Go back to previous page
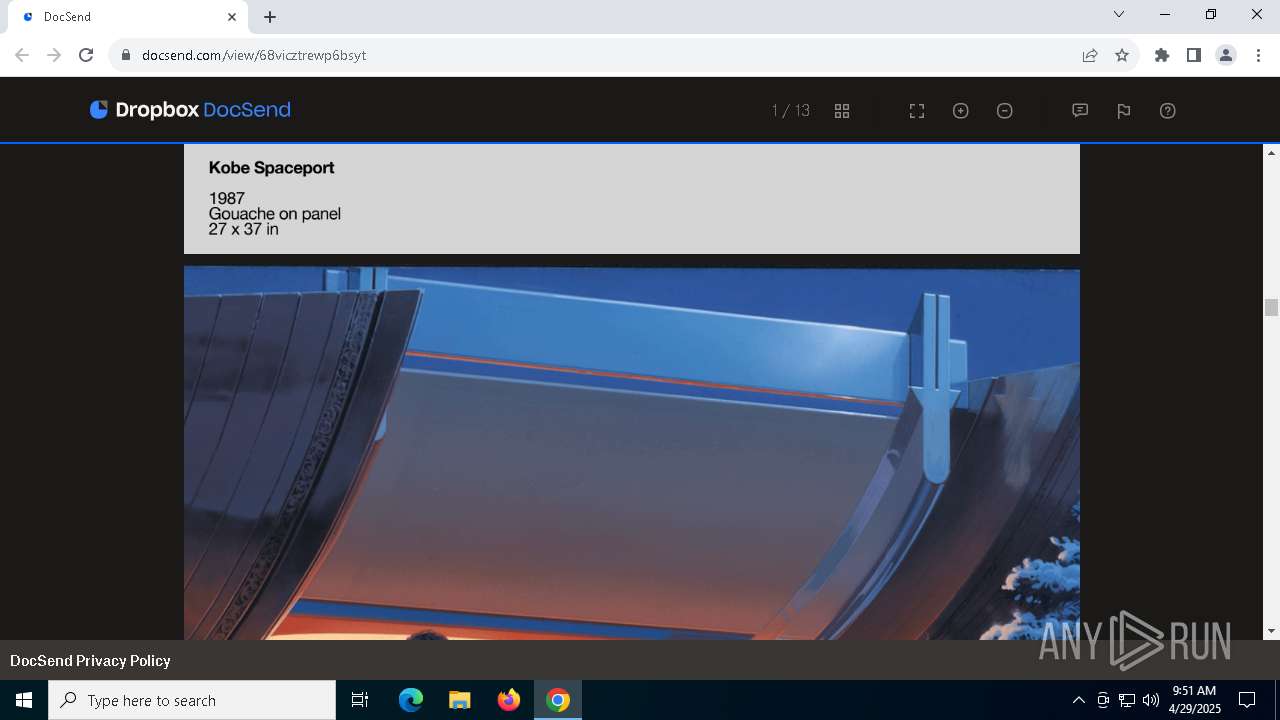This screenshot has width=1280, height=720. click(22, 55)
